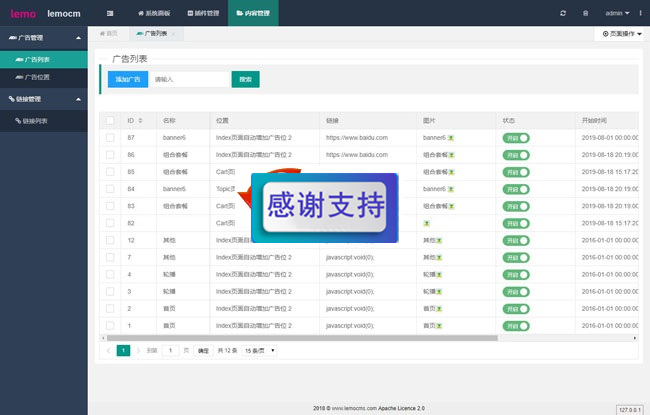Open the image icon in row ID 86
Viewport: 650px width, 415px height.
(451, 155)
